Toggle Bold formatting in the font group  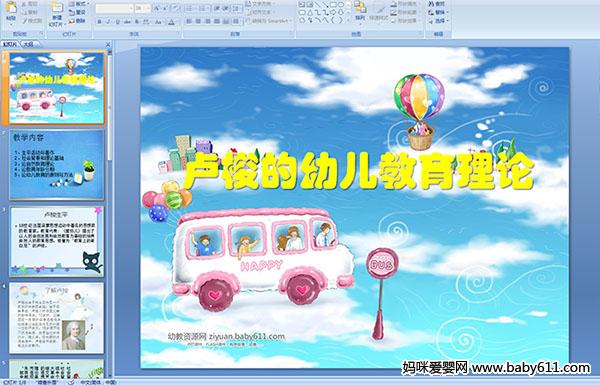(99, 22)
